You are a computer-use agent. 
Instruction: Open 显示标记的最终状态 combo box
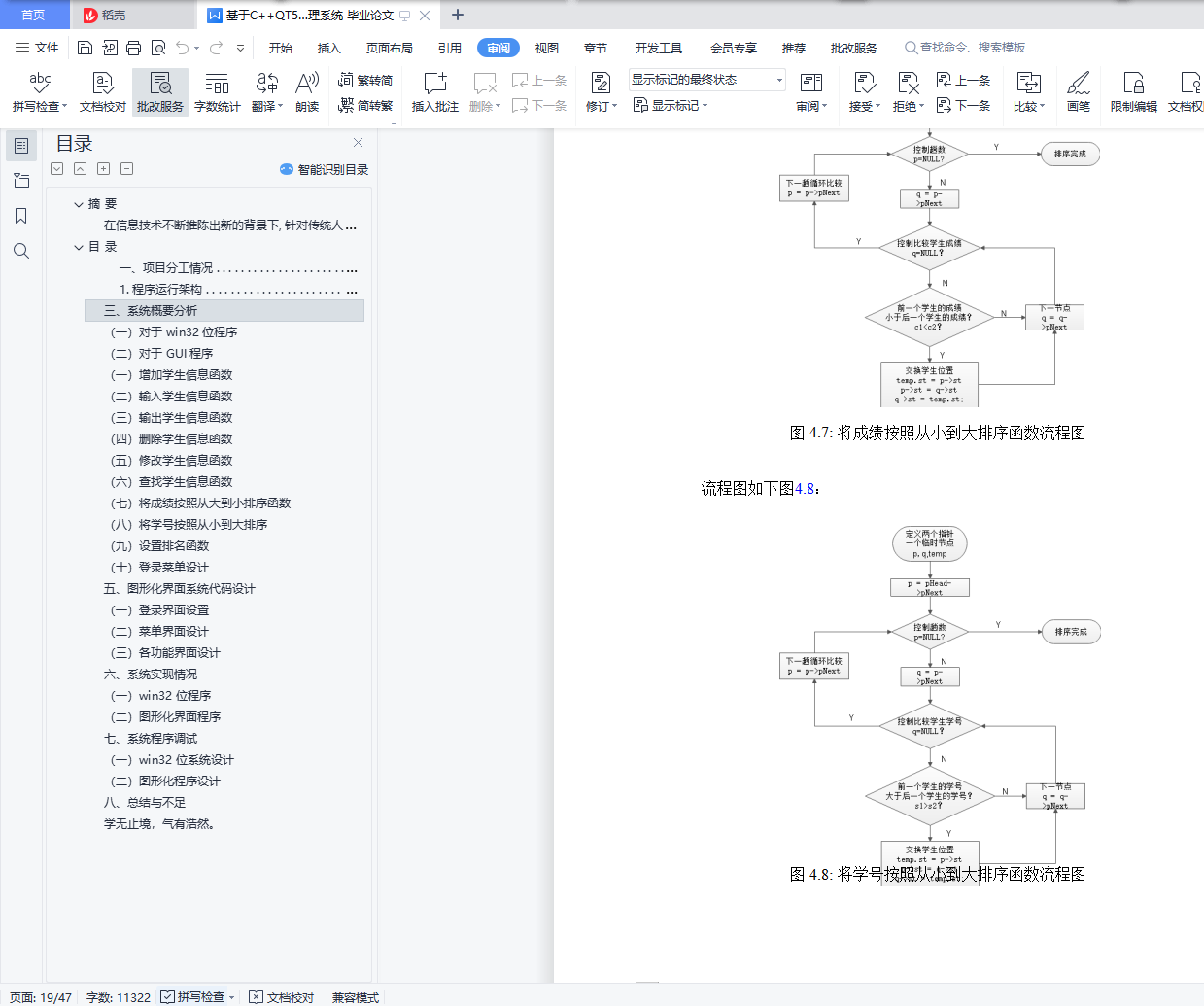706,80
